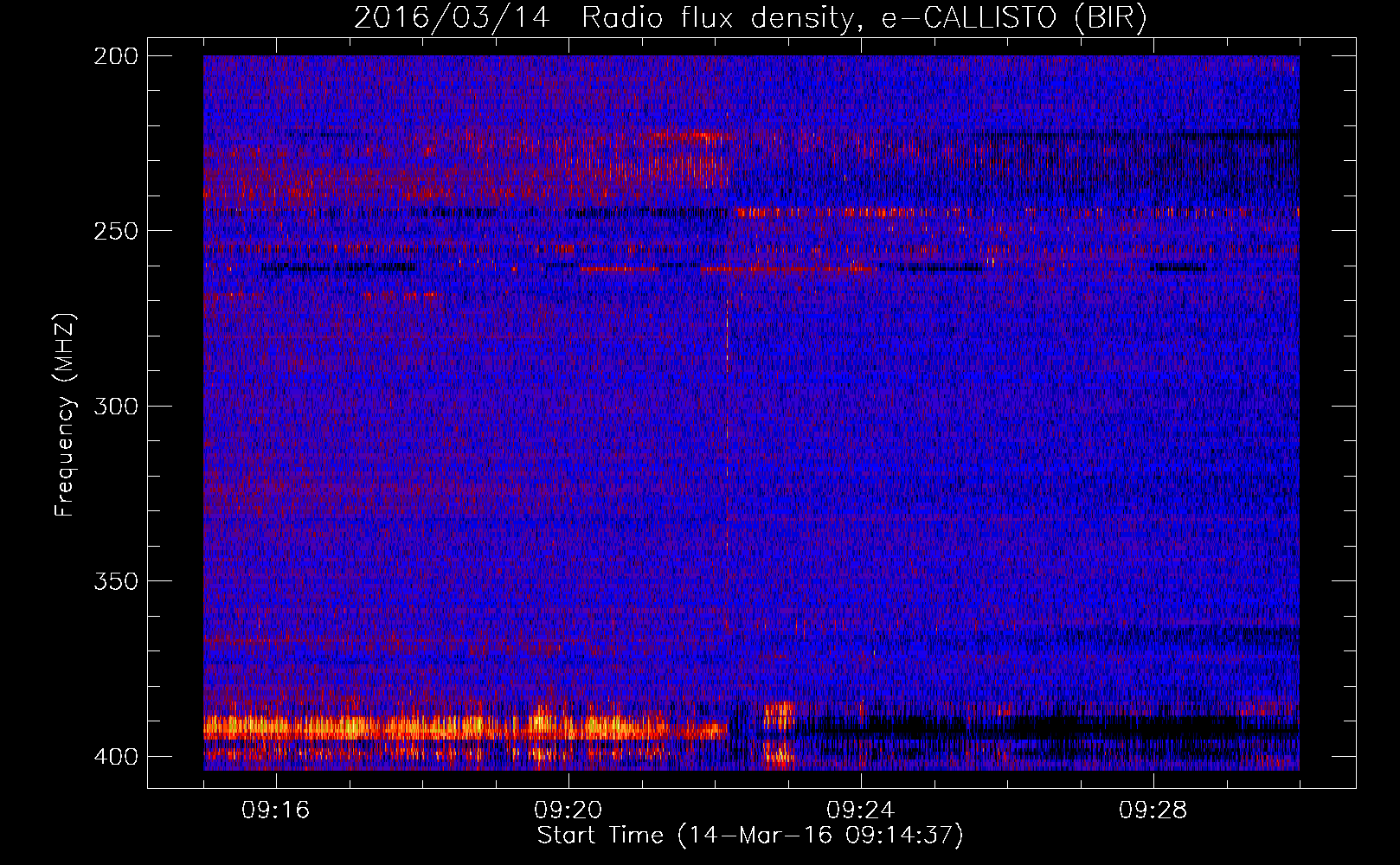Click the "Start Time (14-Mar-16 09:14:37)" label
The height and width of the screenshot is (865, 1400).
click(750, 836)
